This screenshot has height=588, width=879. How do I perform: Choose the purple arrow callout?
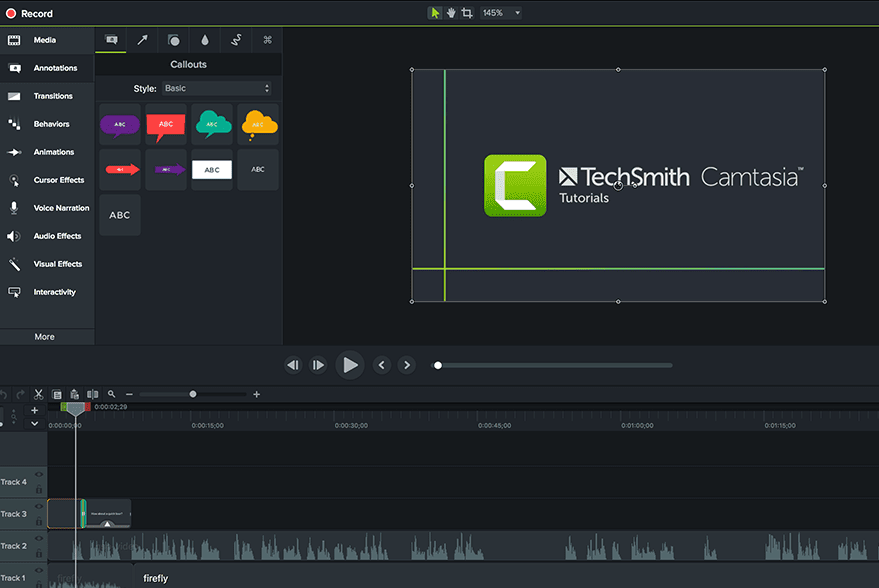click(166, 169)
